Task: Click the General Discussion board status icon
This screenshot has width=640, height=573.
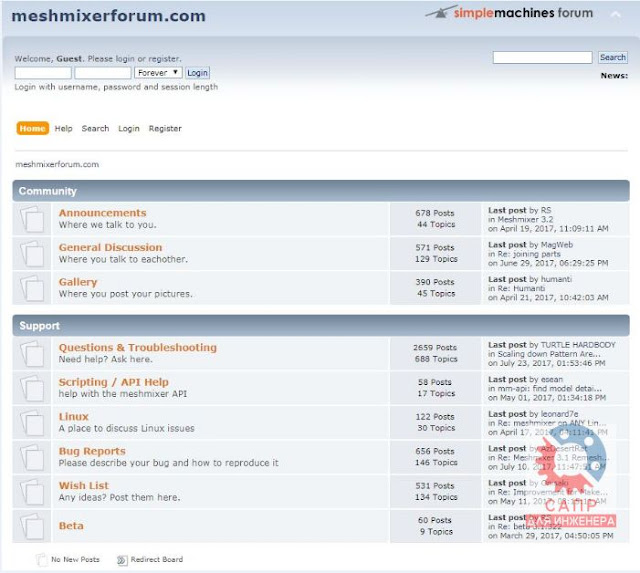Action: 32,253
